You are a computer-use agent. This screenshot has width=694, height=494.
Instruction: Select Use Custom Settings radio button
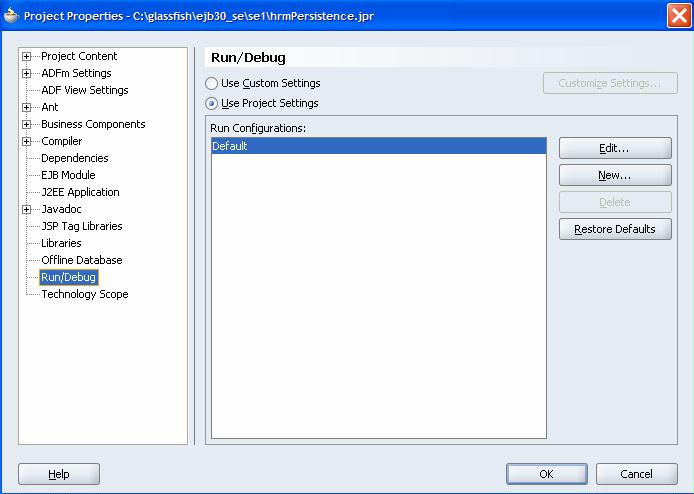click(212, 84)
